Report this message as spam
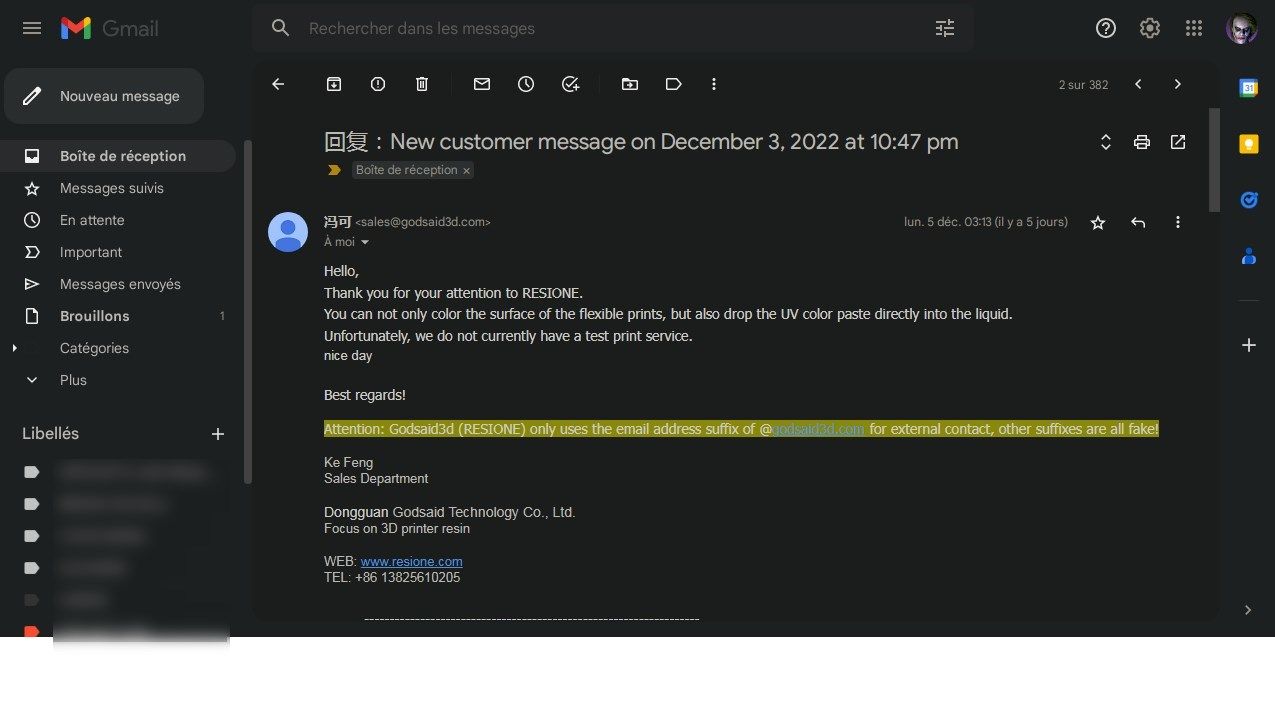 click(x=378, y=85)
